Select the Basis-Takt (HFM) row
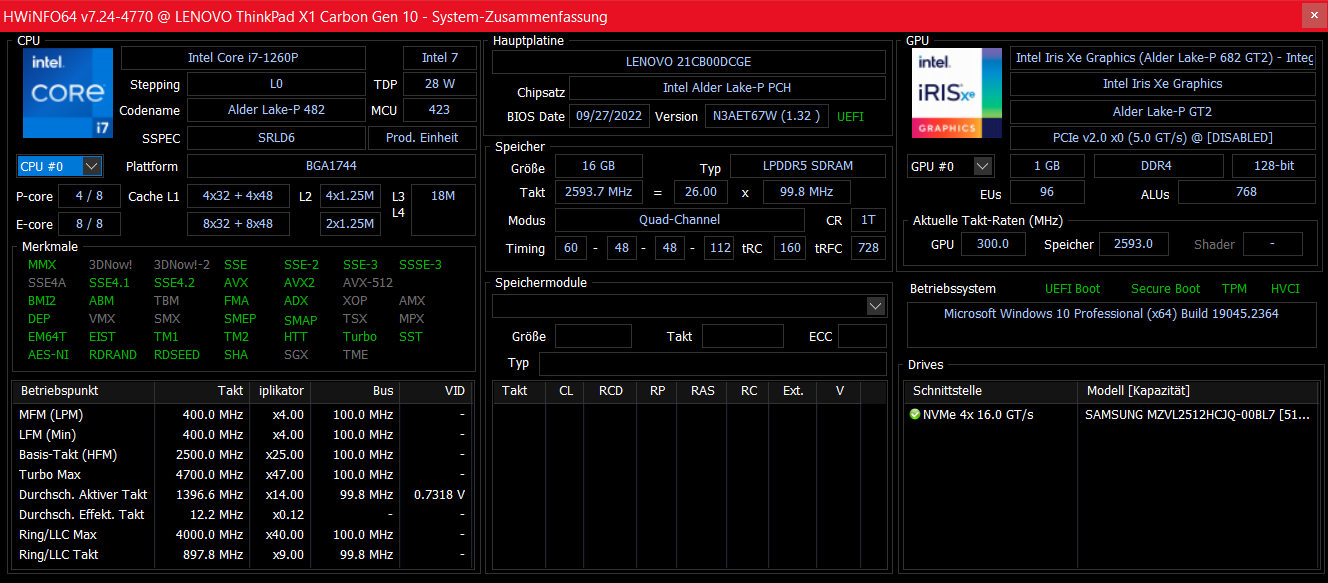Screen dimensions: 1328x583 tap(244, 454)
